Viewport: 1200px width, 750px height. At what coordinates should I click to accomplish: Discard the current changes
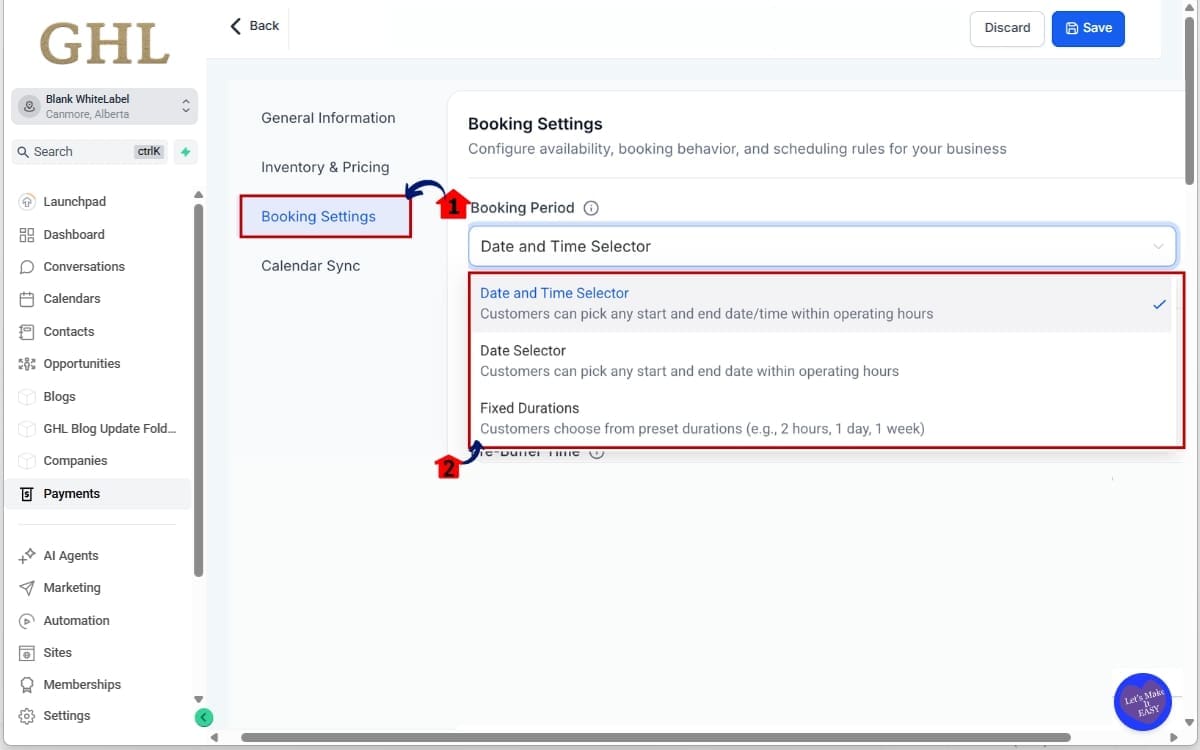click(1006, 28)
